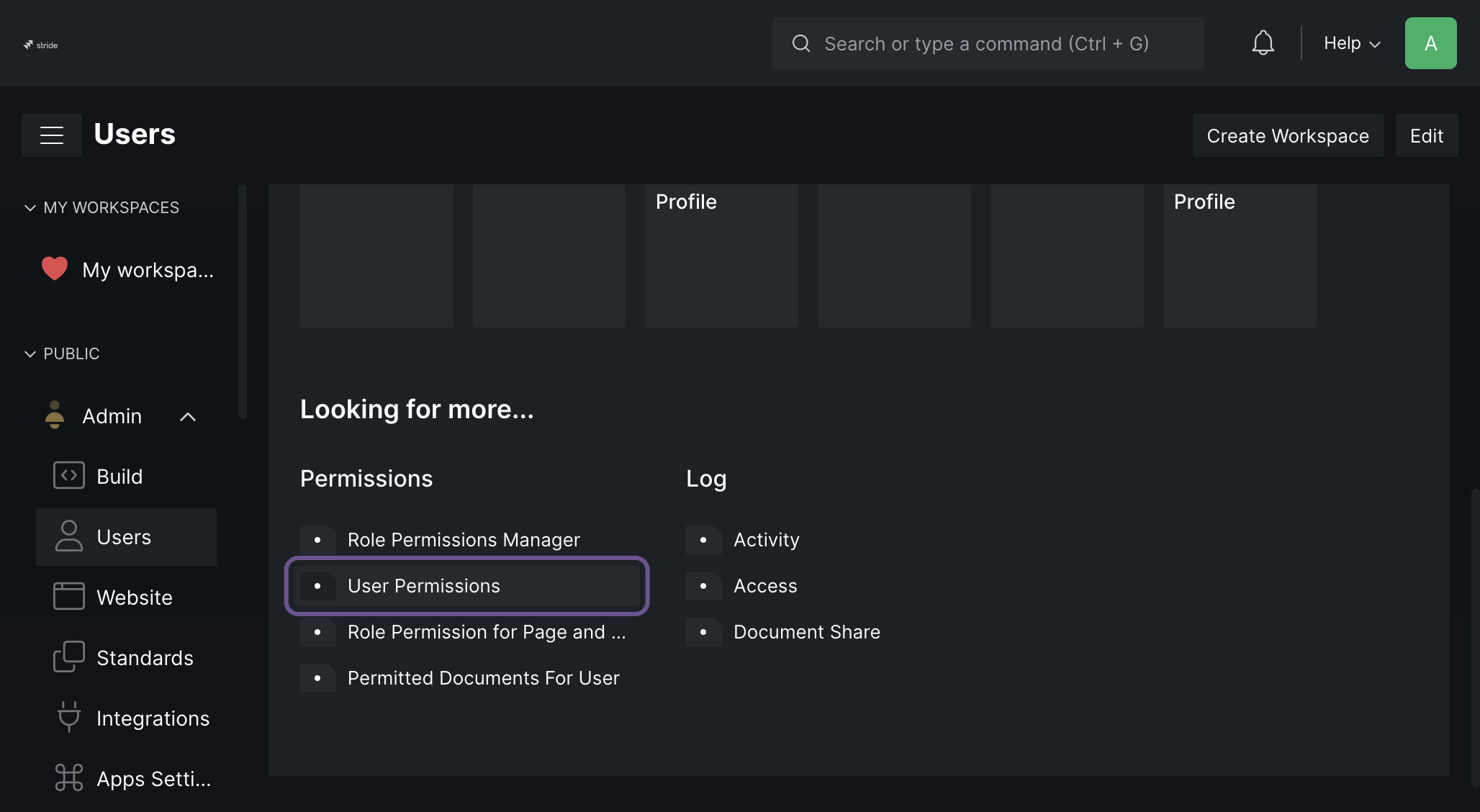Open the Document Share log link

[807, 632]
